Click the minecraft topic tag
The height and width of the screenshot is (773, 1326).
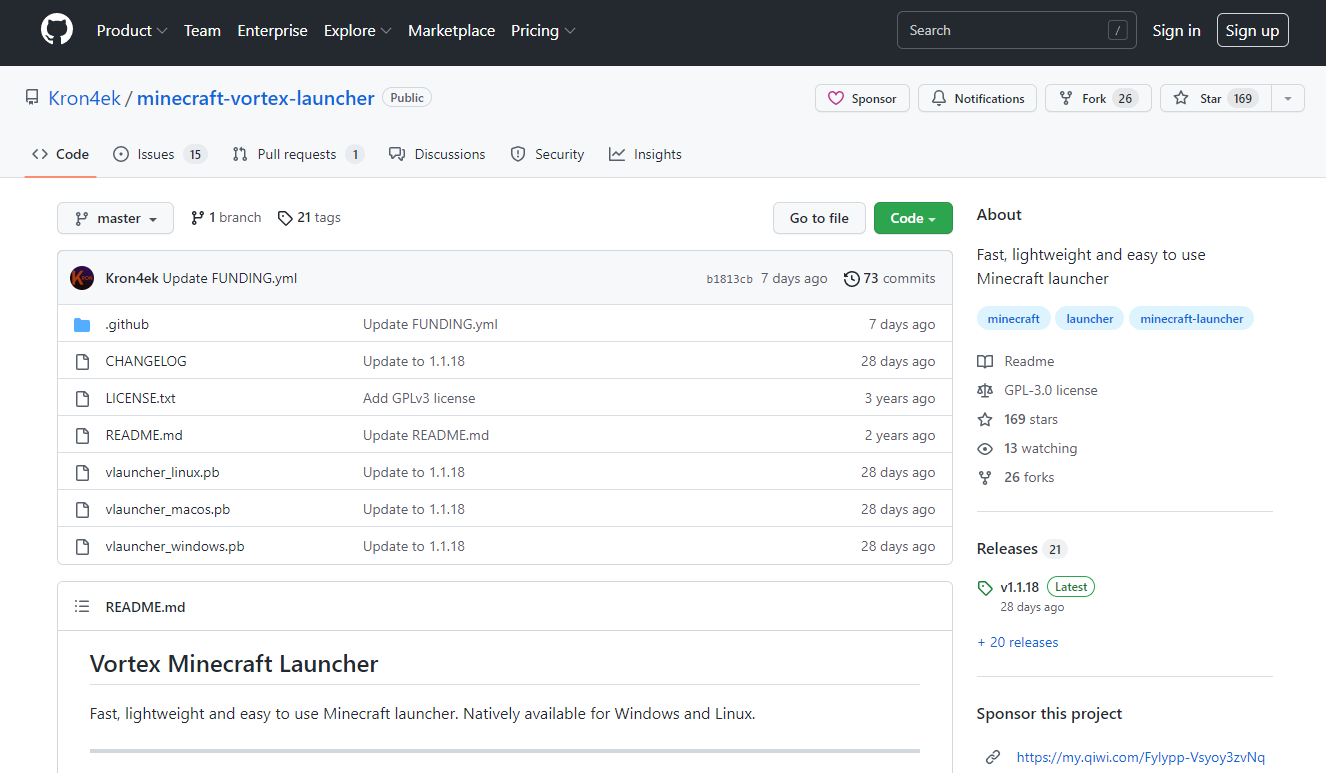point(1013,319)
